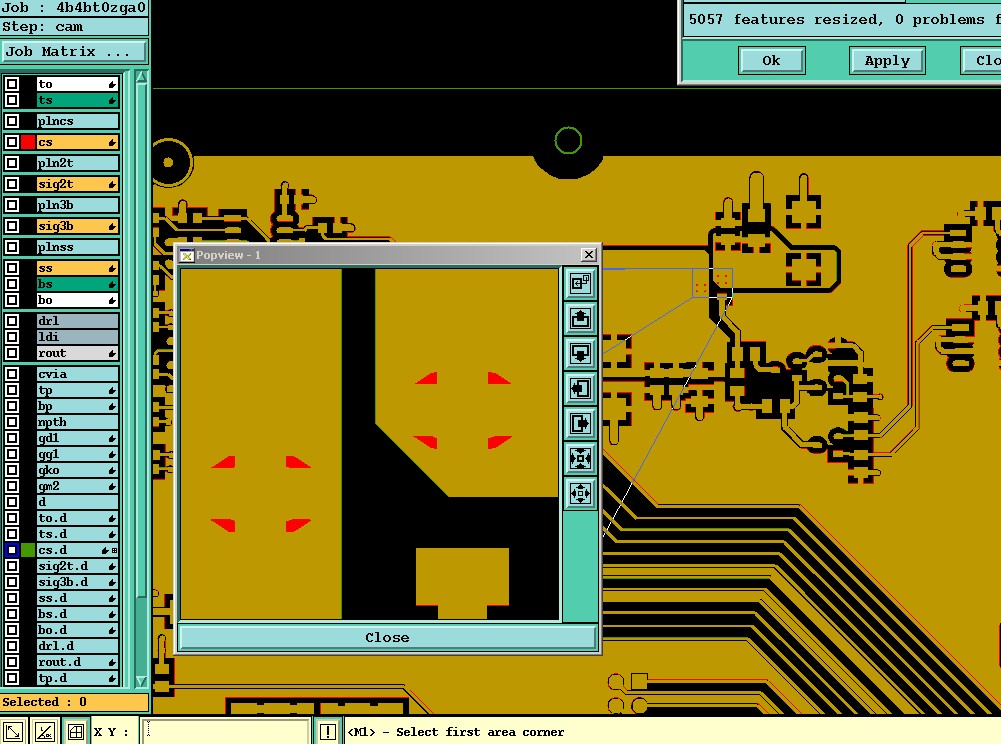Tick the checkbox for layer 'to'
Image resolution: width=1001 pixels, height=744 pixels.
(x=11, y=84)
